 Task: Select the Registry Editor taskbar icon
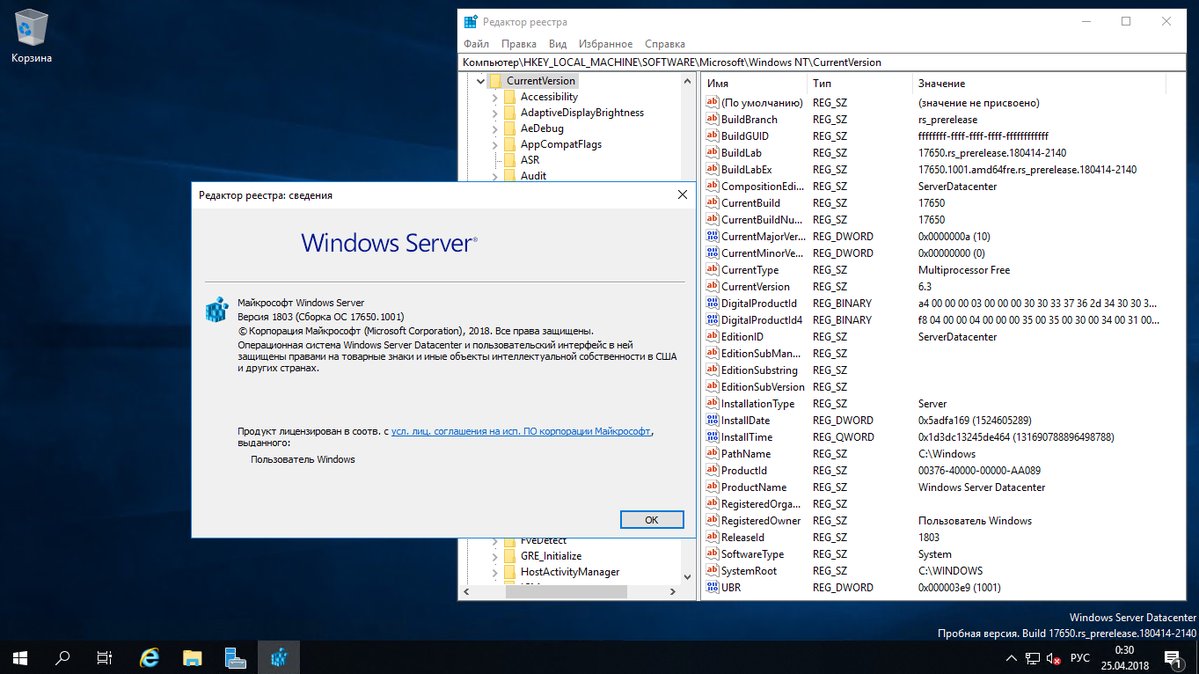click(x=278, y=658)
